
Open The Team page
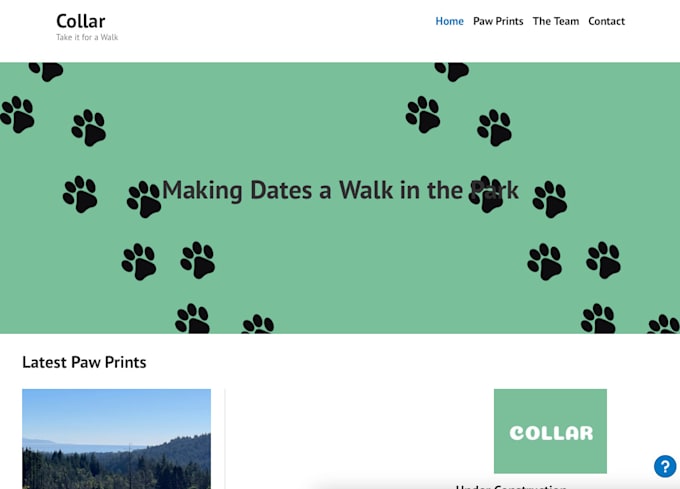556,21
